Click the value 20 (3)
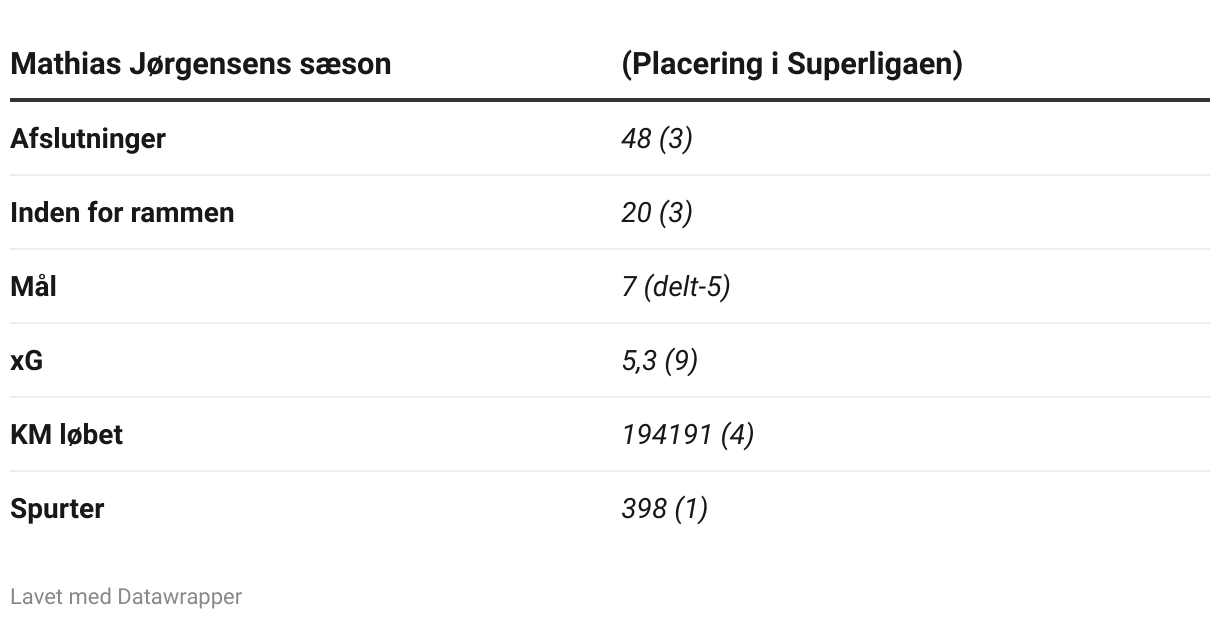 657,213
